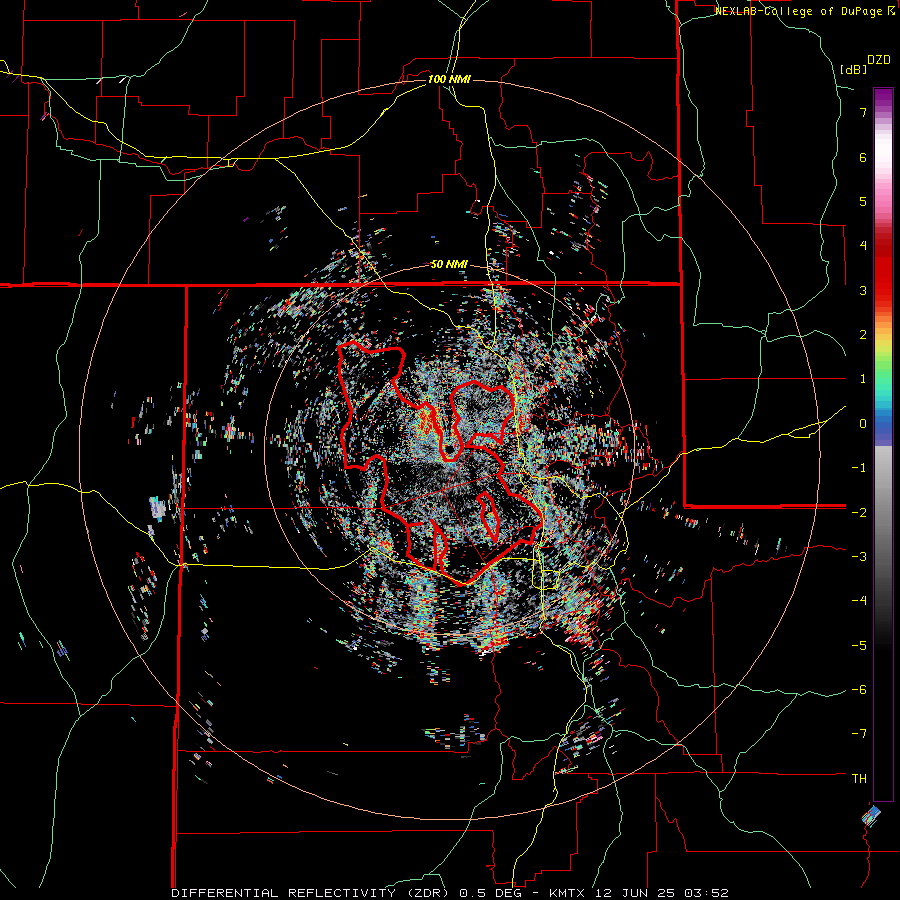Image resolution: width=900 pixels, height=900 pixels.
Task: Click the 100 NMI range ring label
Action: pyautogui.click(x=449, y=79)
